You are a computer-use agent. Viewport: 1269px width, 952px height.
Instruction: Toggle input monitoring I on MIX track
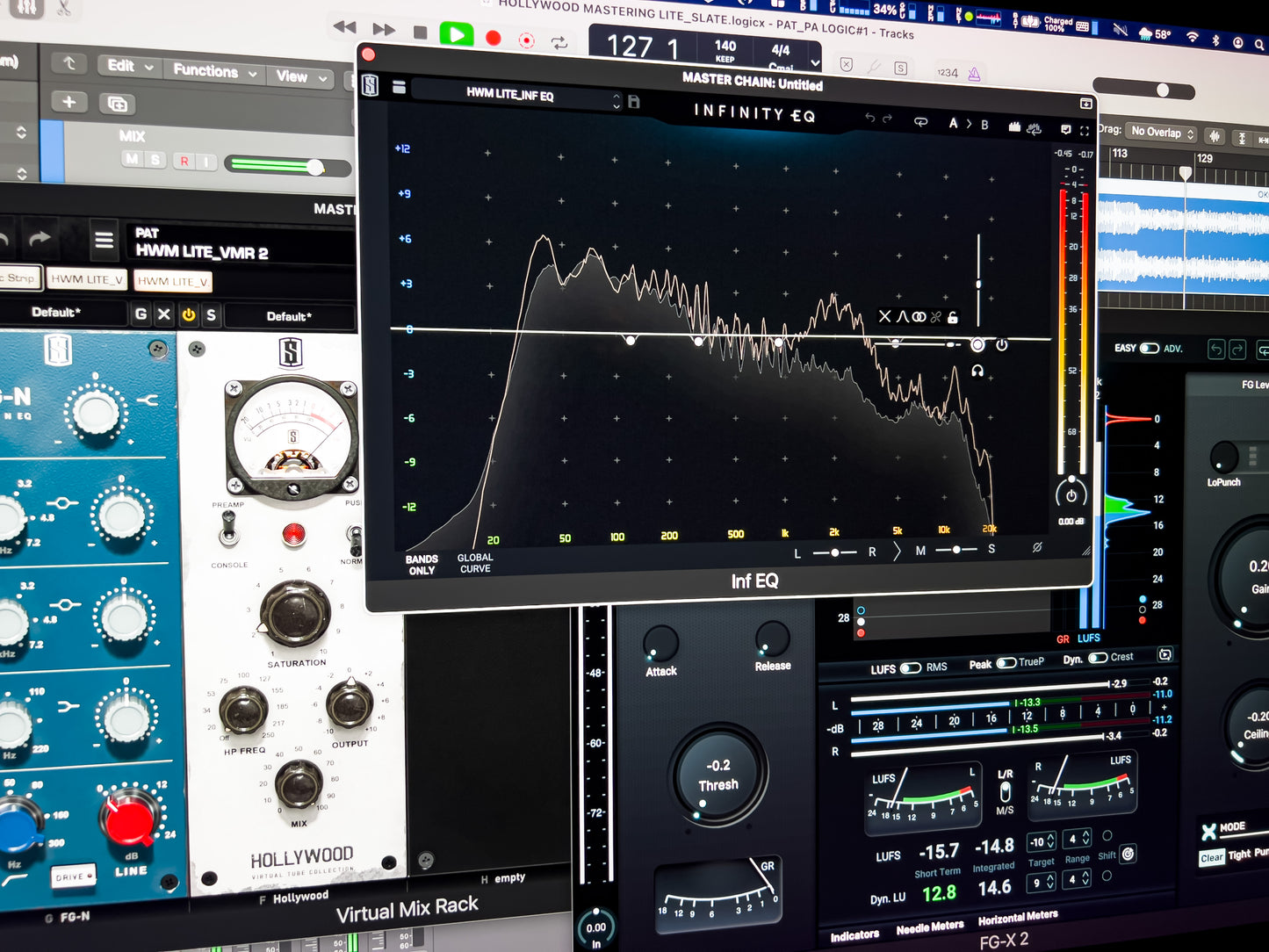[x=205, y=162]
